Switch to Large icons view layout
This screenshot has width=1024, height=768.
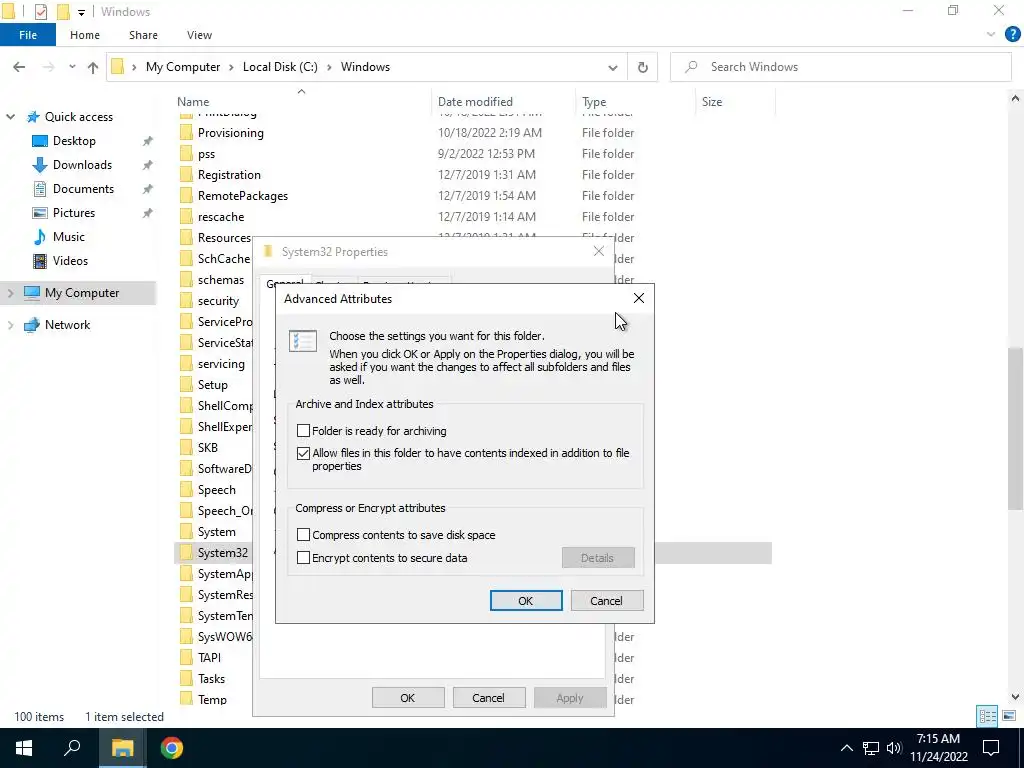pos(1008,716)
